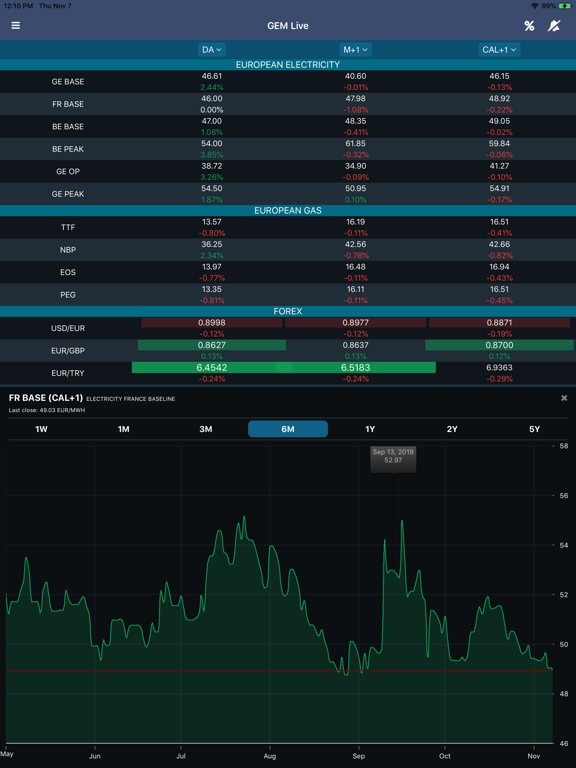Select the 1M chart range

tap(123, 429)
